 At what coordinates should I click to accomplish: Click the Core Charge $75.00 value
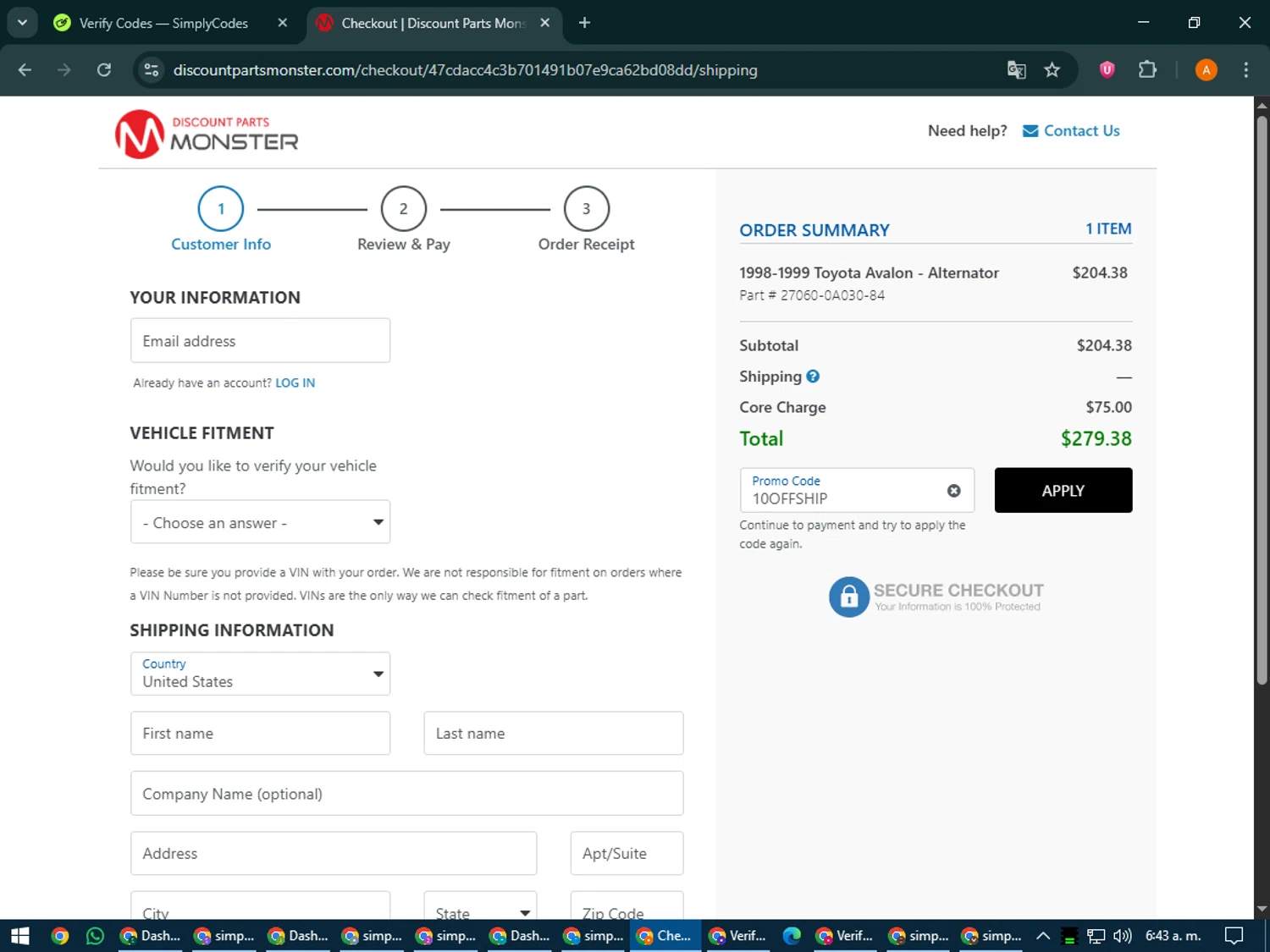click(x=1109, y=407)
